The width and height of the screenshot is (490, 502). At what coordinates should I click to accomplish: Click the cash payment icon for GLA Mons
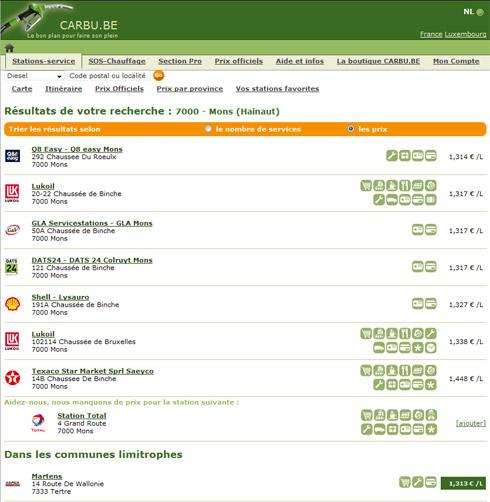click(418, 230)
